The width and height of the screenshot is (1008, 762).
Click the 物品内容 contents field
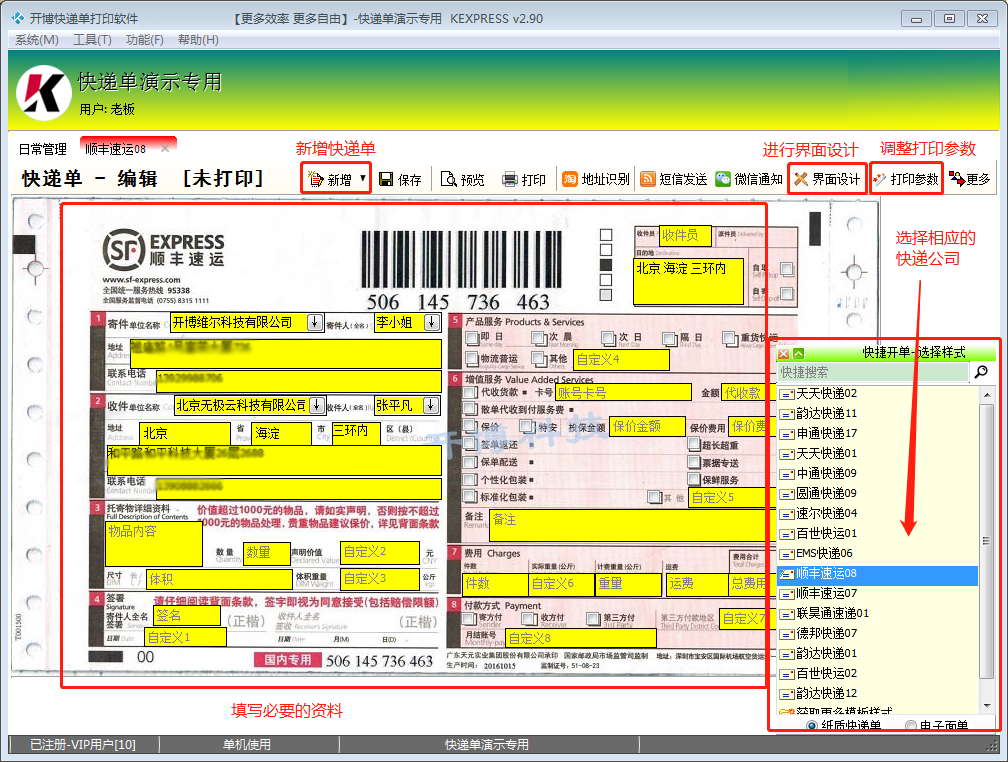154,544
